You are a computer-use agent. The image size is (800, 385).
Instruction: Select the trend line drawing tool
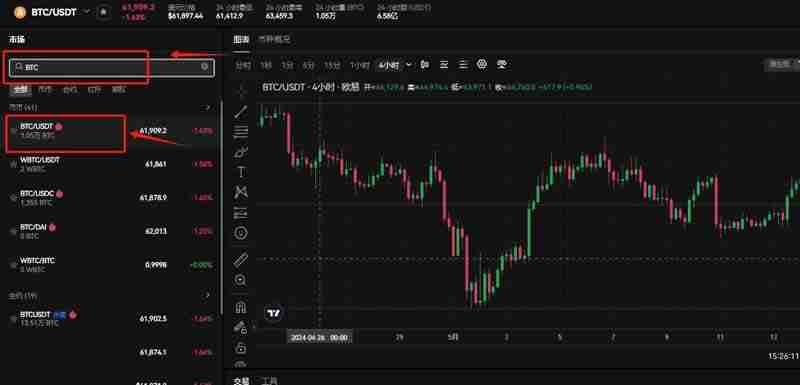(240, 112)
